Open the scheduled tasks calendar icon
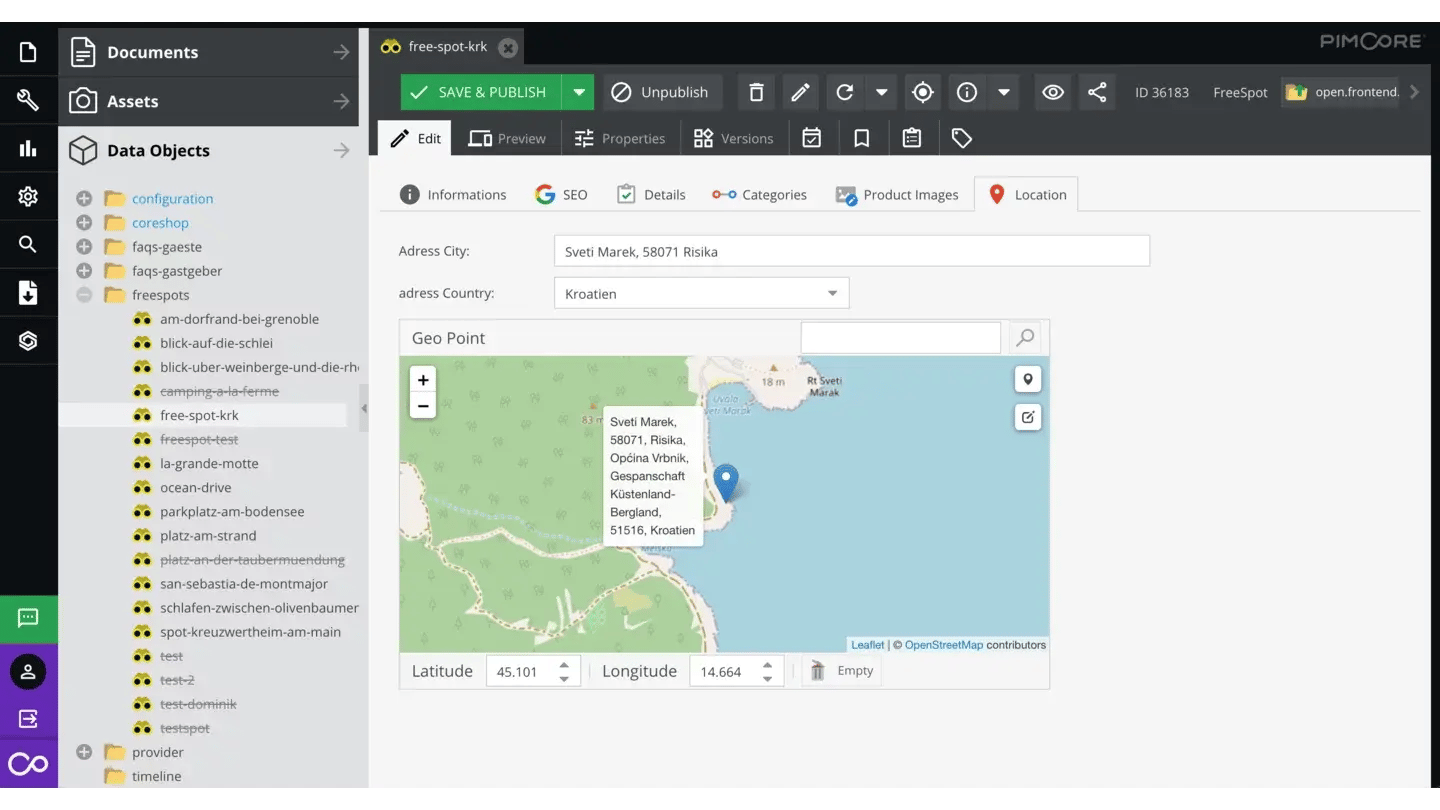The height and width of the screenshot is (810, 1440). pyautogui.click(x=812, y=137)
